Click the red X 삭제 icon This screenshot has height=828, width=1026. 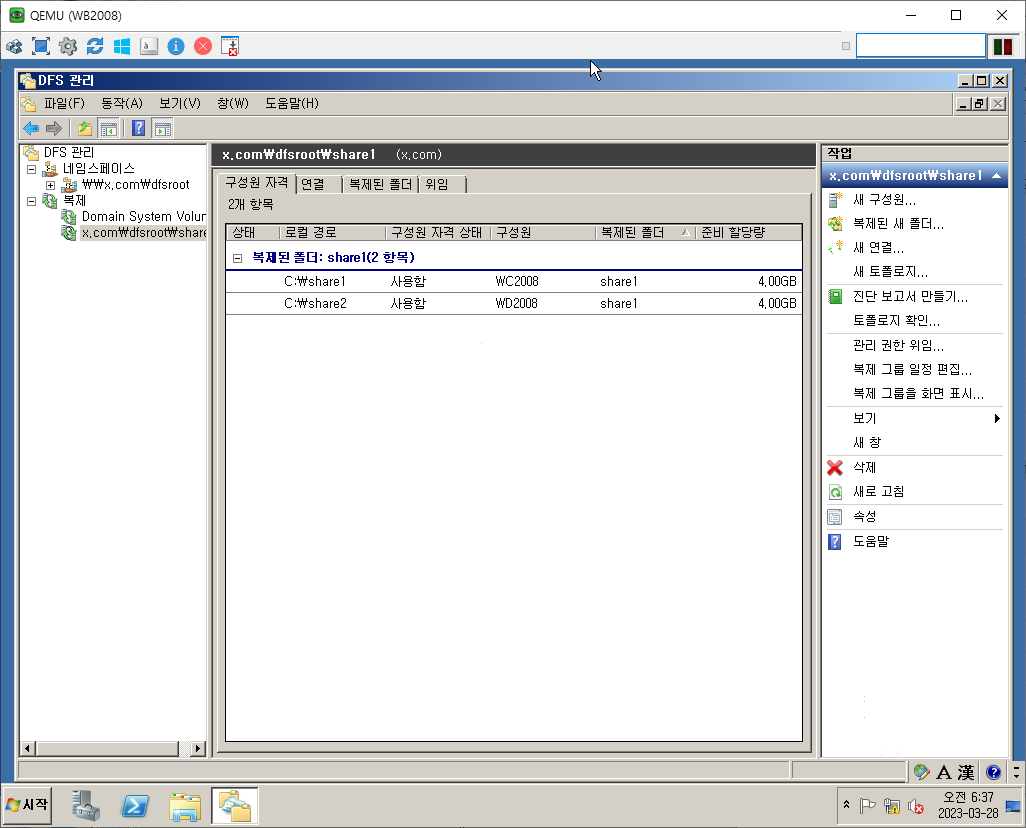(835, 467)
